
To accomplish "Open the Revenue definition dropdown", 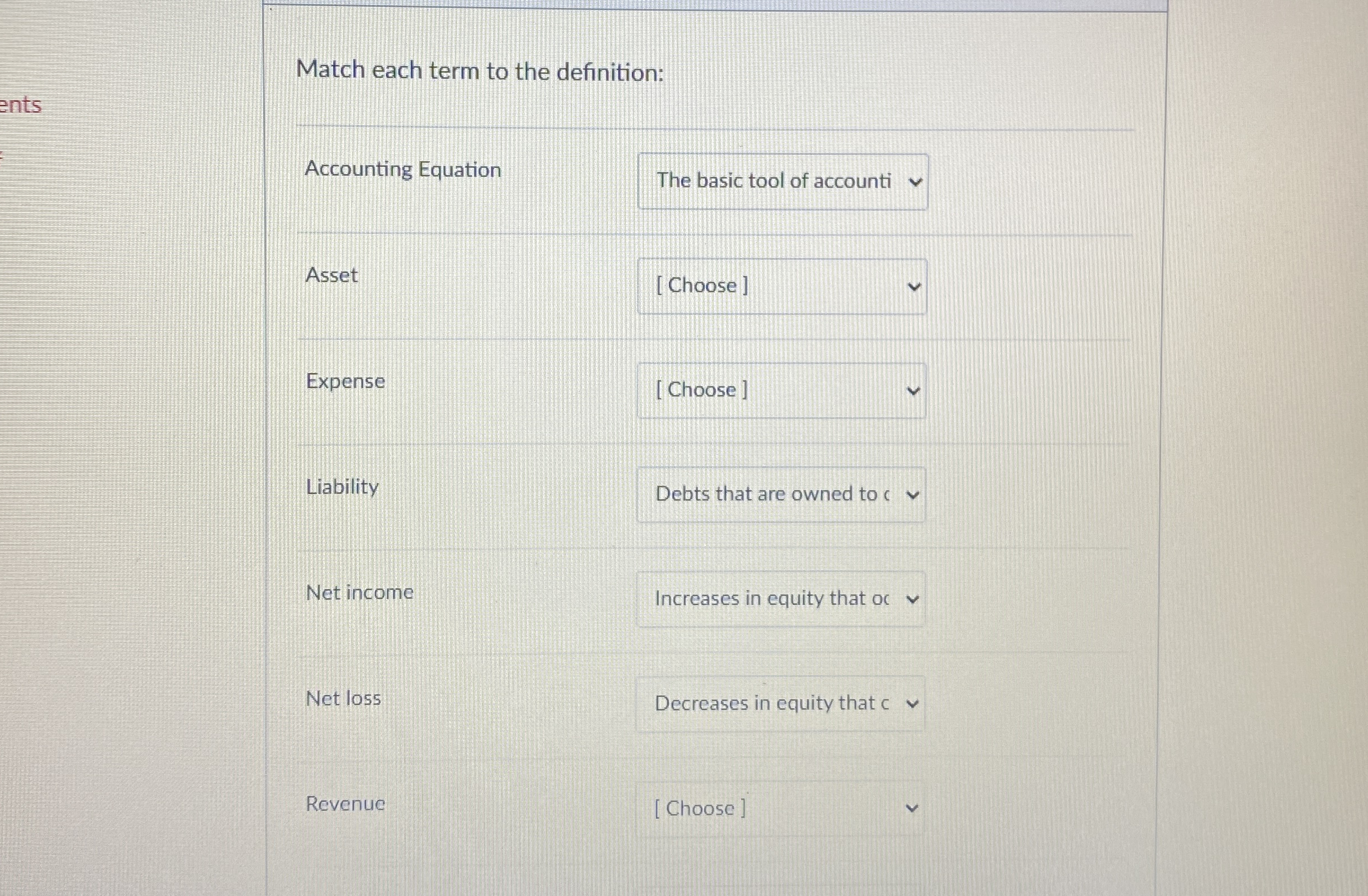I will pos(781,808).
